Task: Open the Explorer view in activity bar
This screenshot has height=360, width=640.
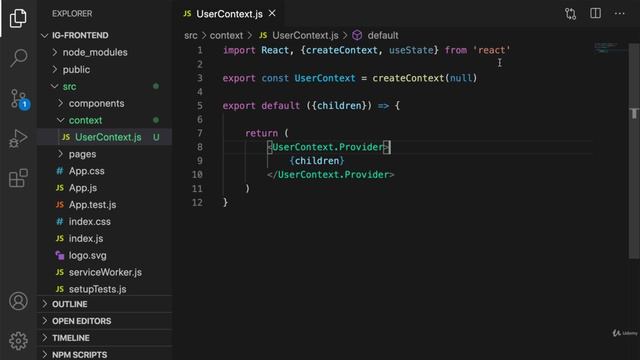Action: [18, 18]
